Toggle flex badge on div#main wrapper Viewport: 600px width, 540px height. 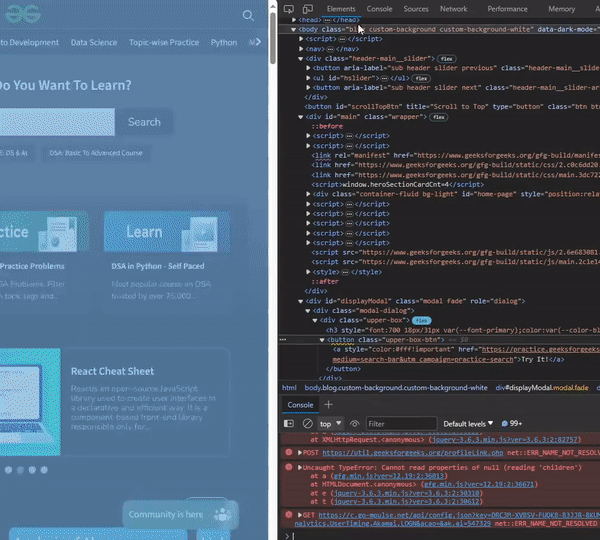439,117
